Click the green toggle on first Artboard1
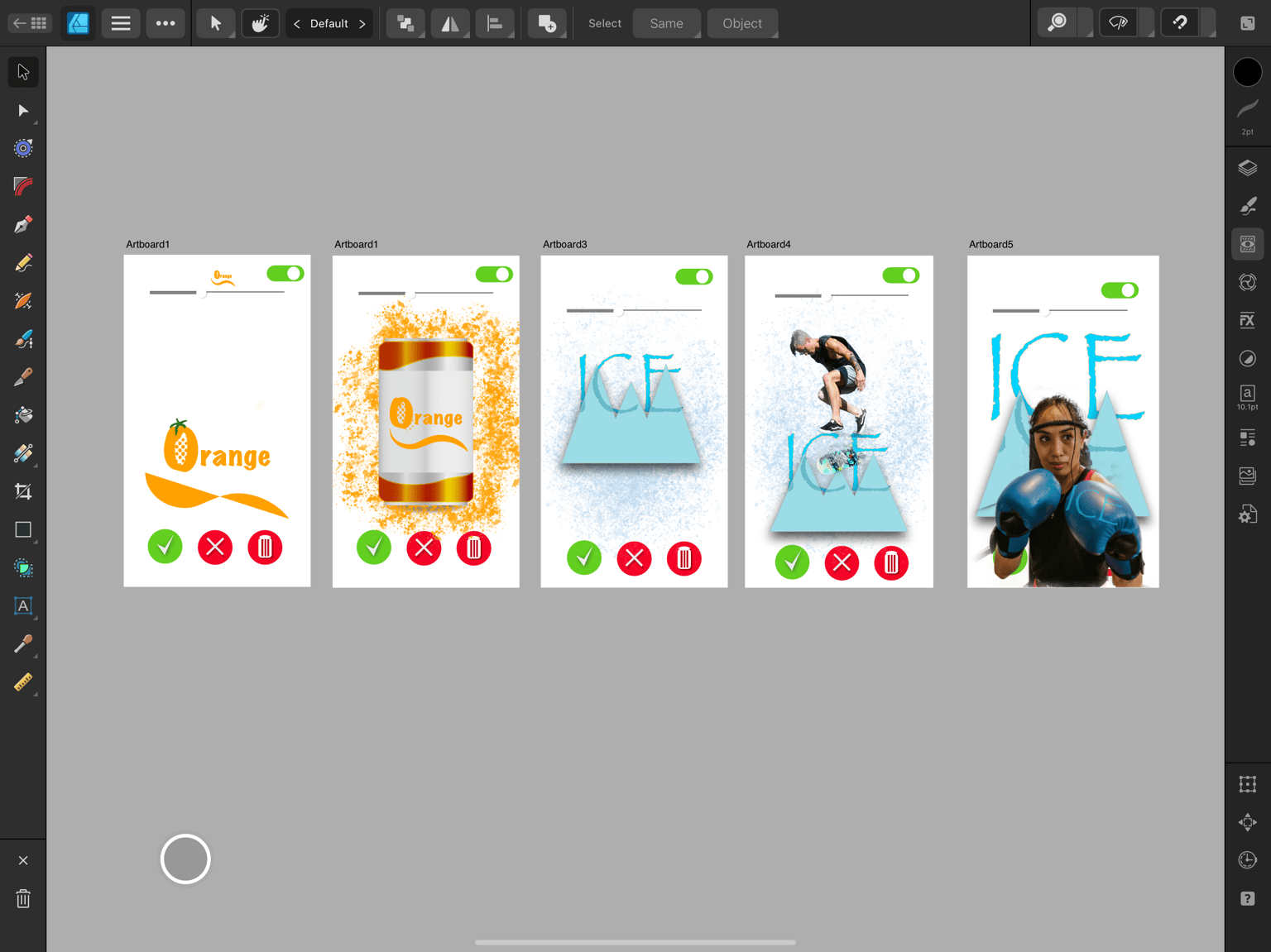The image size is (1271, 952). pos(285,273)
